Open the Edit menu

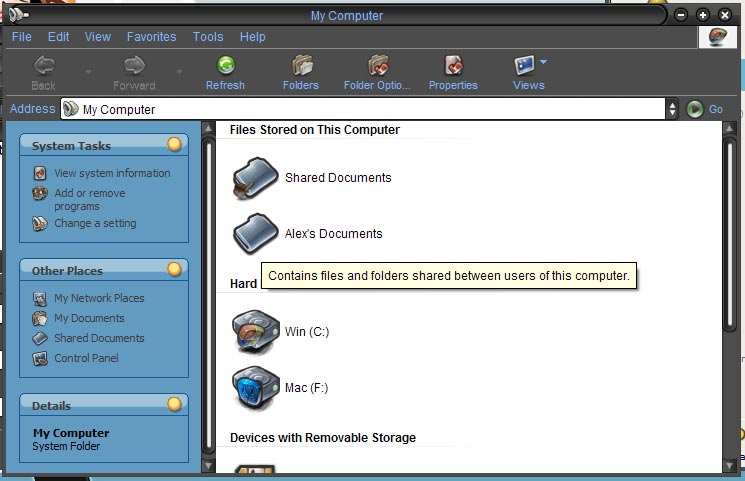click(58, 37)
